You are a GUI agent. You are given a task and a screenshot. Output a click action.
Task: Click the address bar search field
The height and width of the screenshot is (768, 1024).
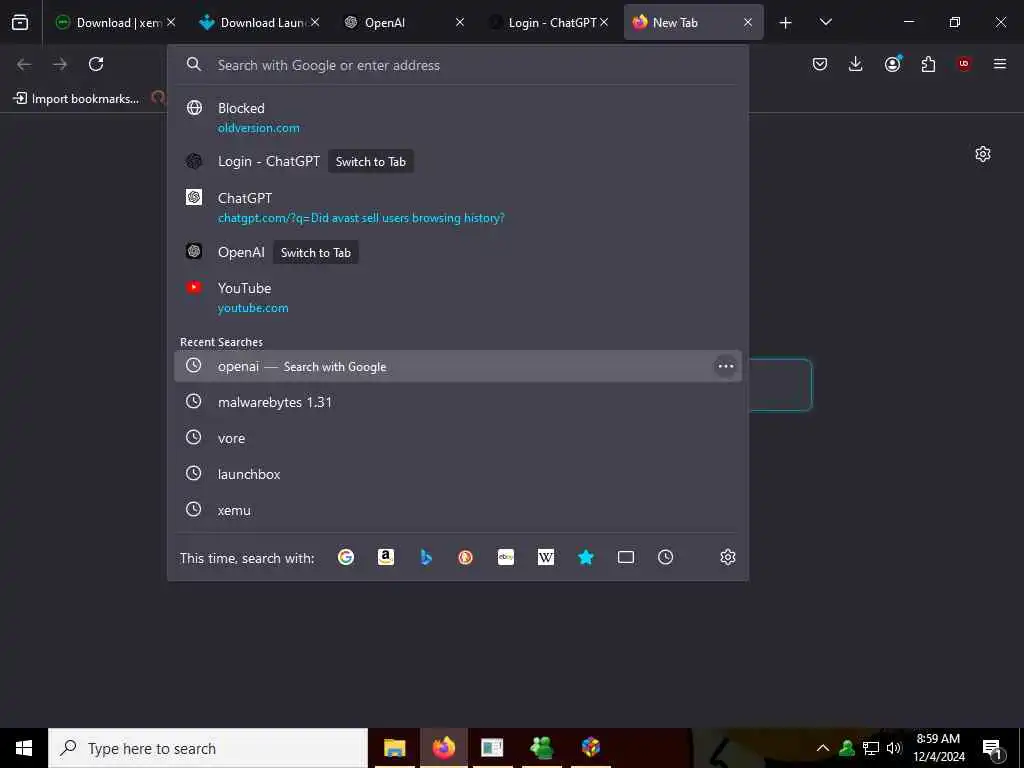tap(457, 65)
